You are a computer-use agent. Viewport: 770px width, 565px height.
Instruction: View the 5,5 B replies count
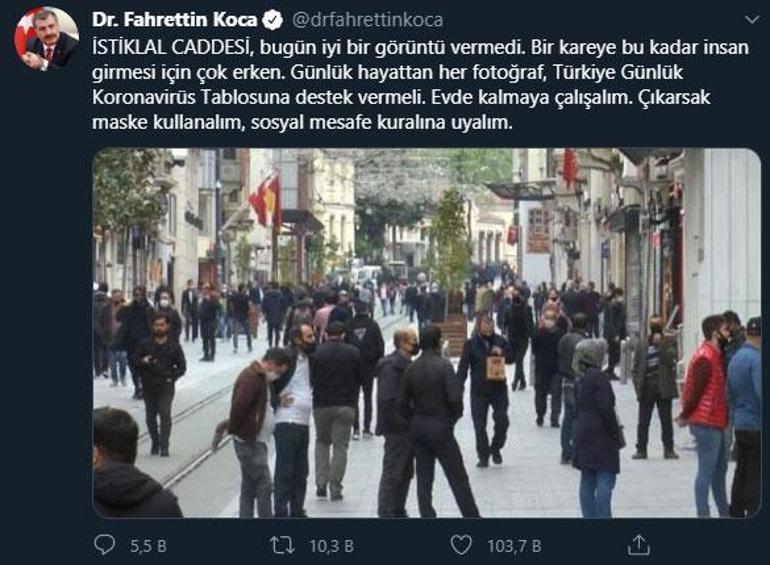148,546
